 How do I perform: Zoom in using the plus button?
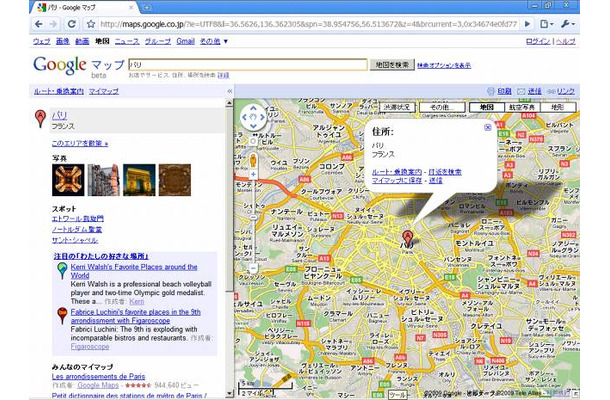253,174
